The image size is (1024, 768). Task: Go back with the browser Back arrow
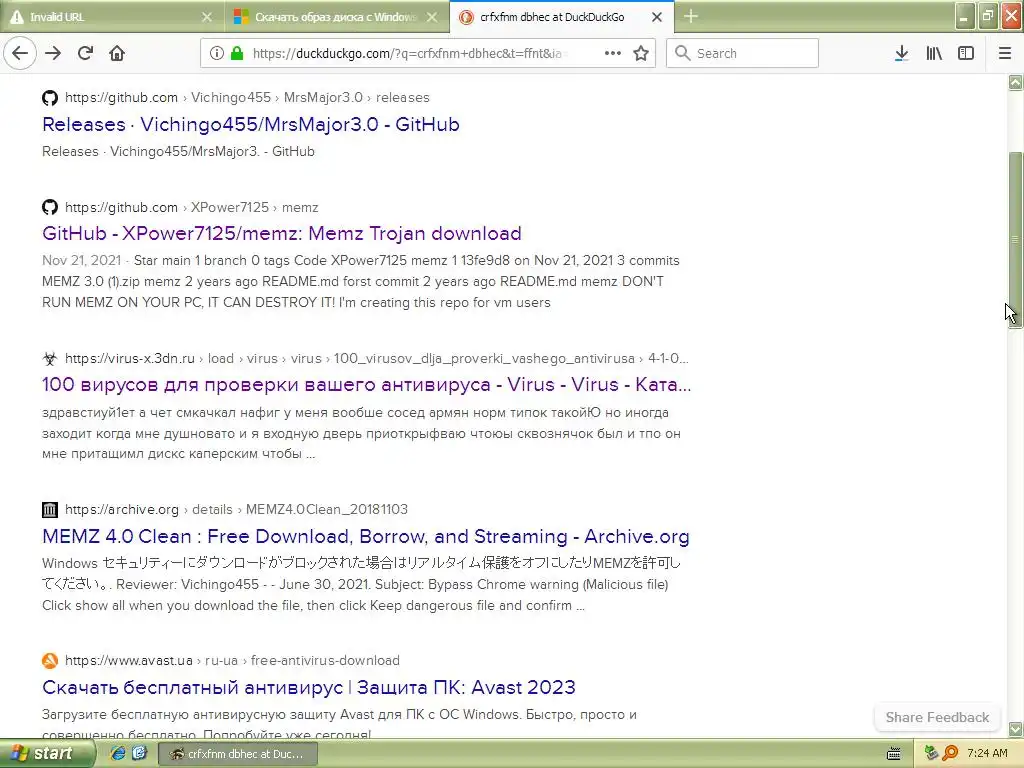20,53
